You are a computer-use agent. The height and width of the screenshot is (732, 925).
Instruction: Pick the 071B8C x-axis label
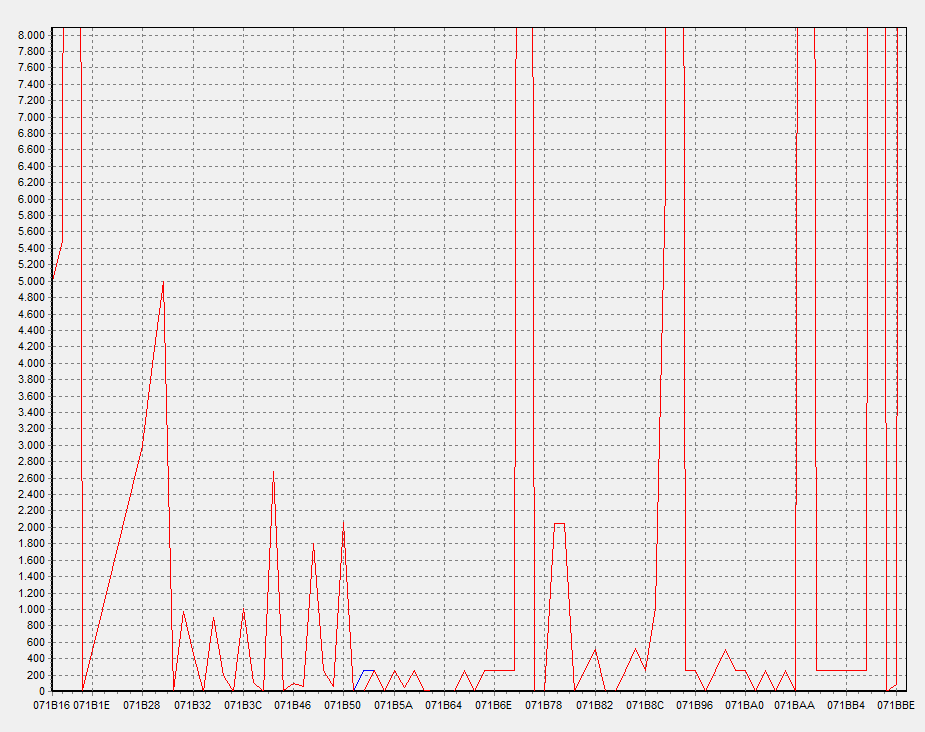645,705
